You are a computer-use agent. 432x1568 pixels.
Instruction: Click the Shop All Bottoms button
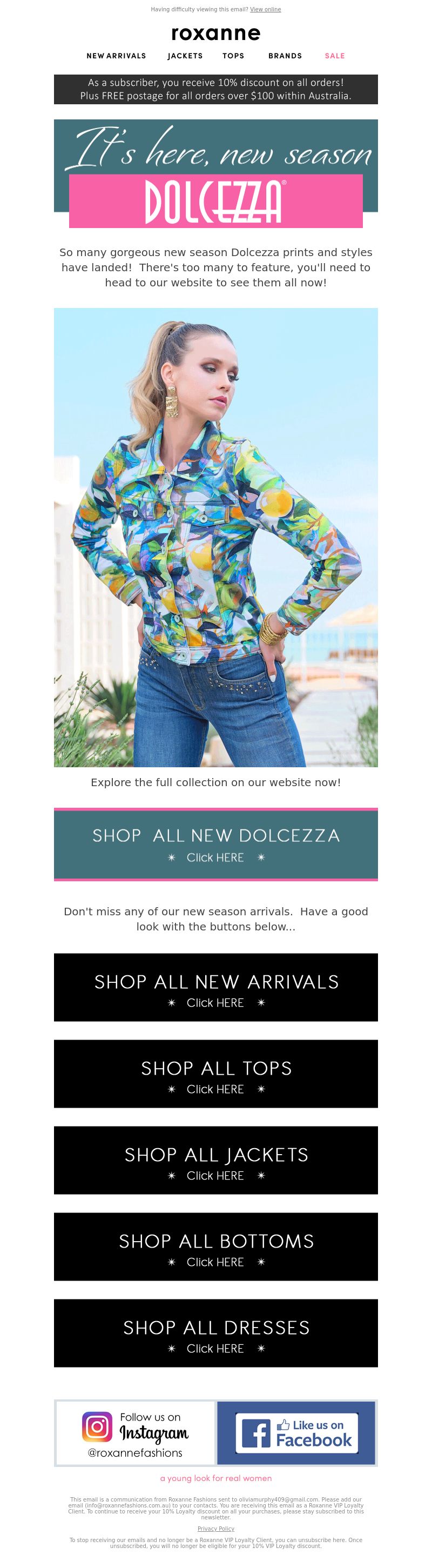click(x=216, y=1247)
